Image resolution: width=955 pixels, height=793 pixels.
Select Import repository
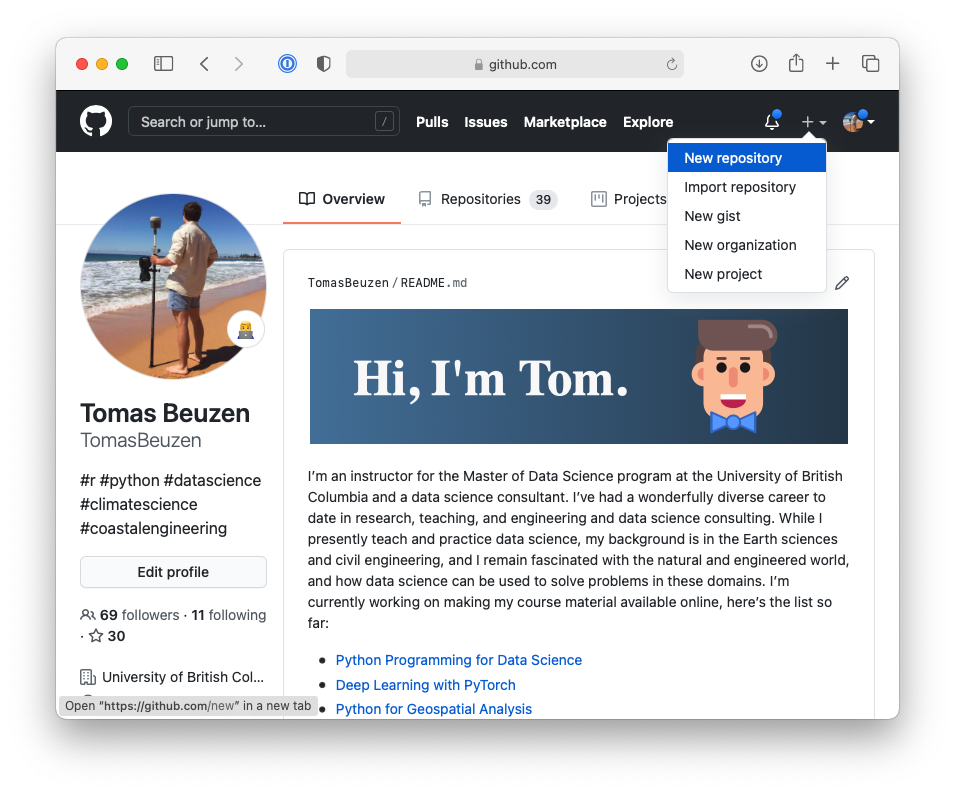pos(747,187)
